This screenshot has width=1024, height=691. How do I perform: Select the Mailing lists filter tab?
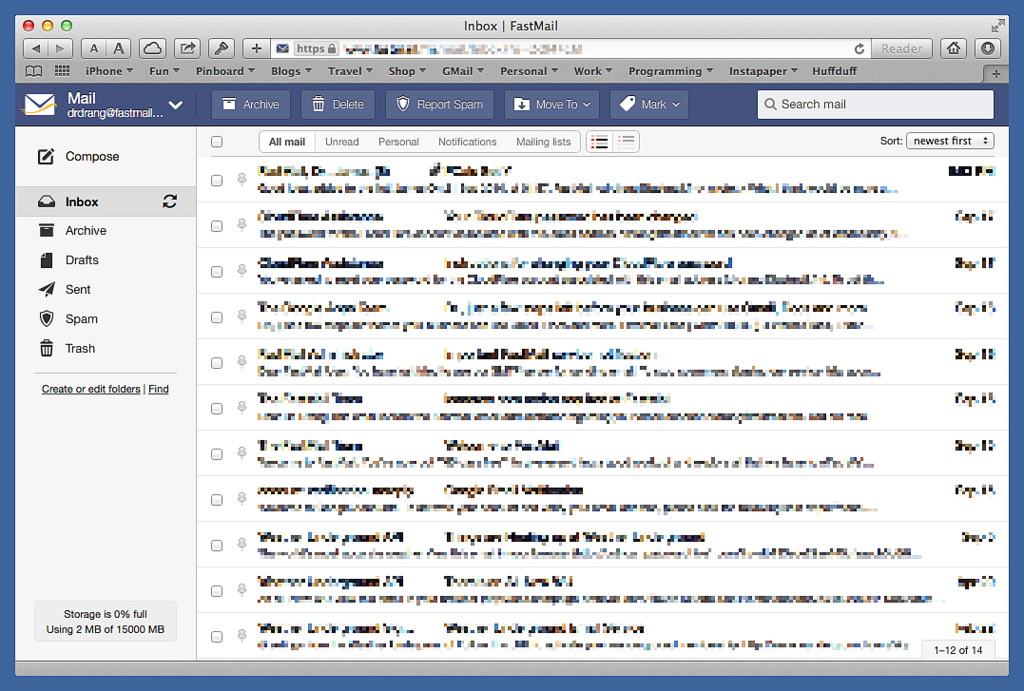tap(543, 142)
